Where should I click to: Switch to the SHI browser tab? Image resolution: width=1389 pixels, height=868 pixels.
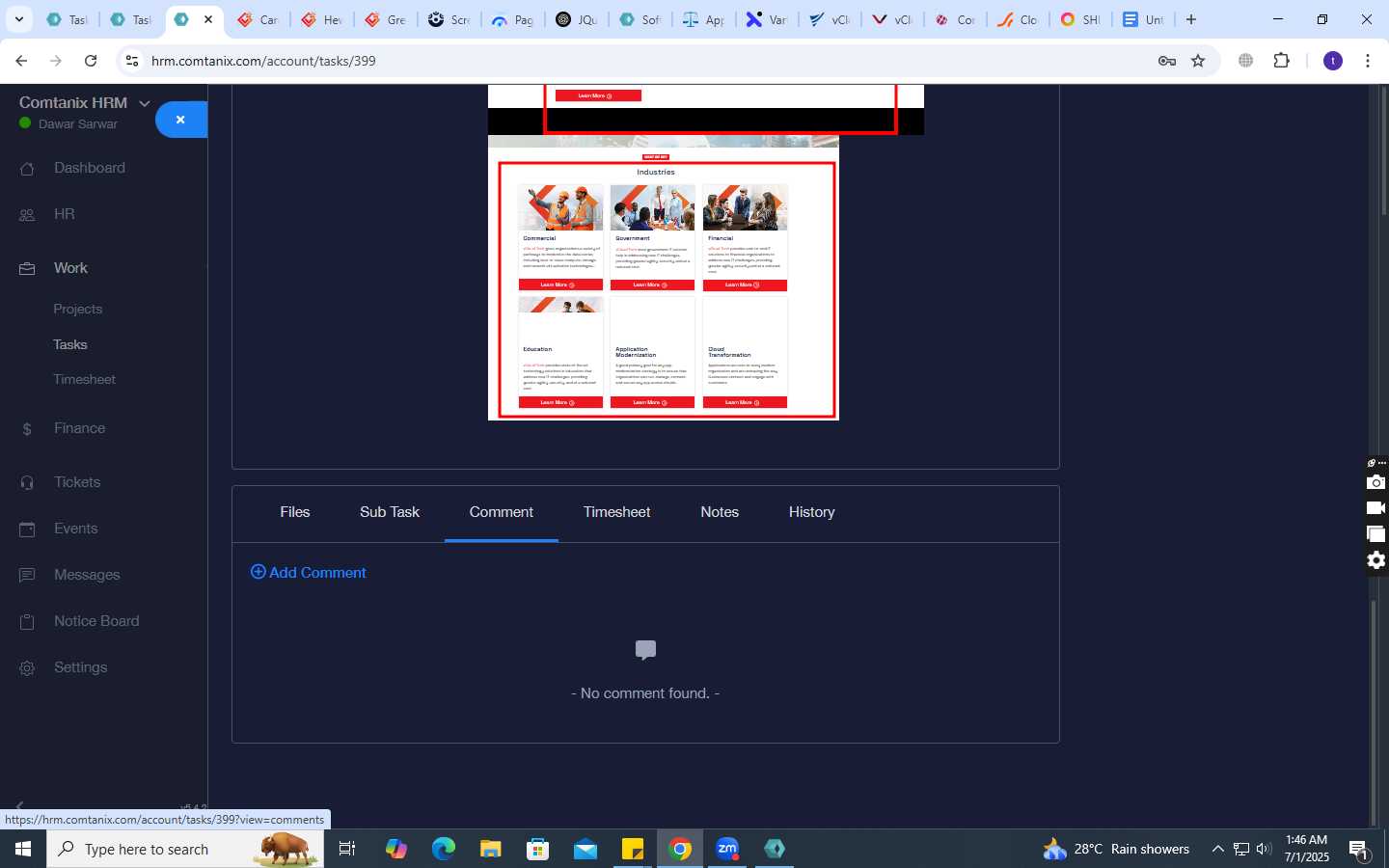1079,19
